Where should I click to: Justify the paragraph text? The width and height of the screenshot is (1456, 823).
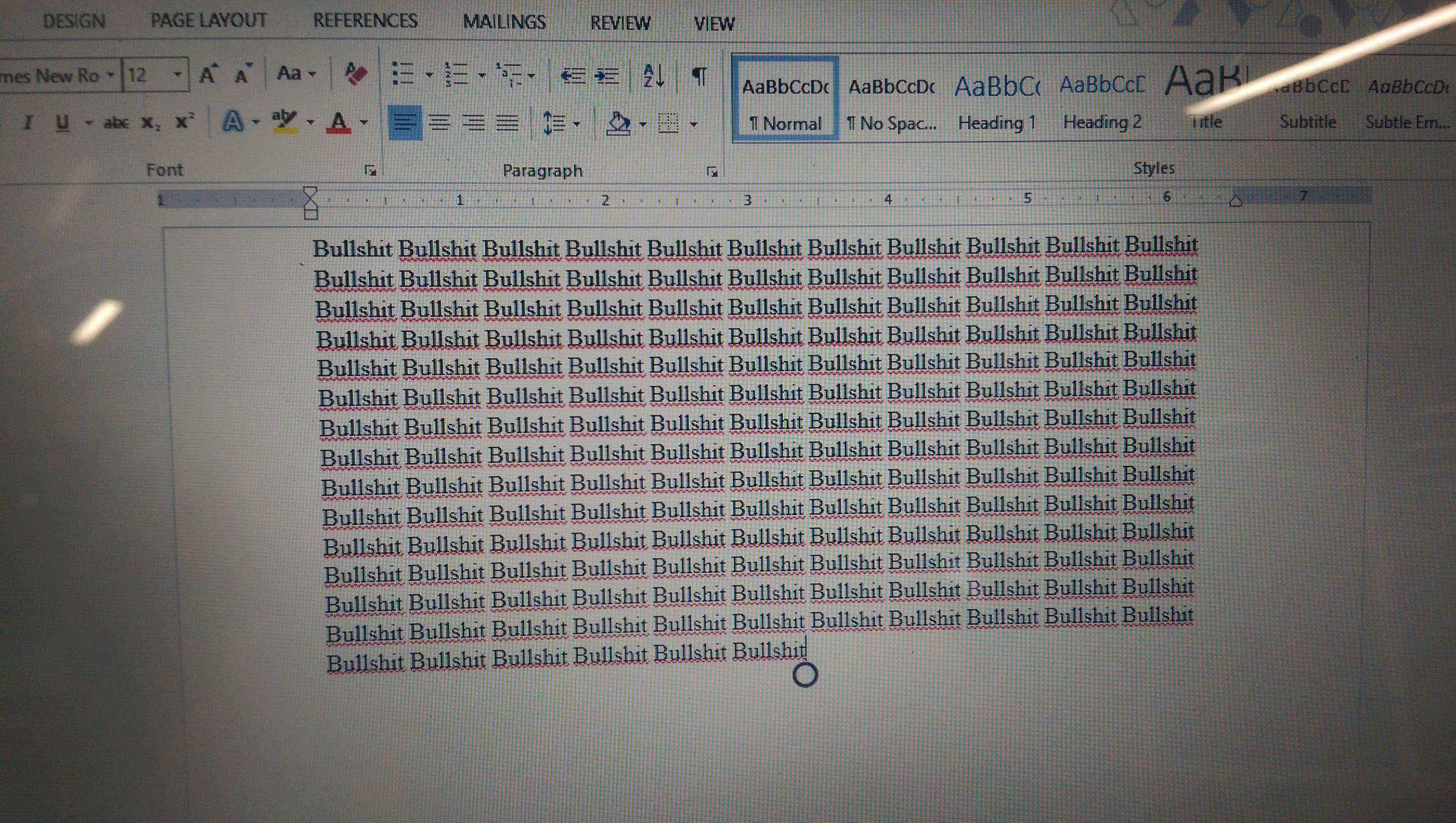[x=508, y=122]
